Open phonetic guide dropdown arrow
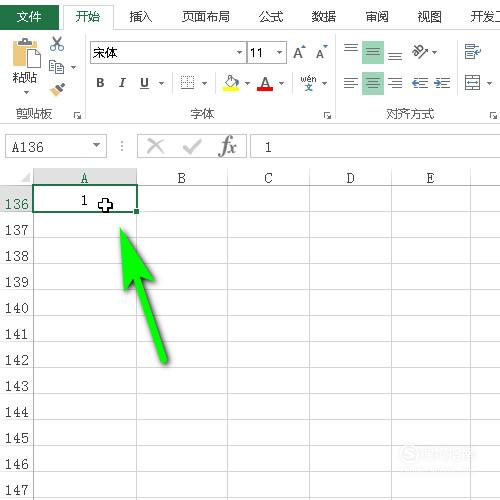The image size is (500, 500). (325, 83)
